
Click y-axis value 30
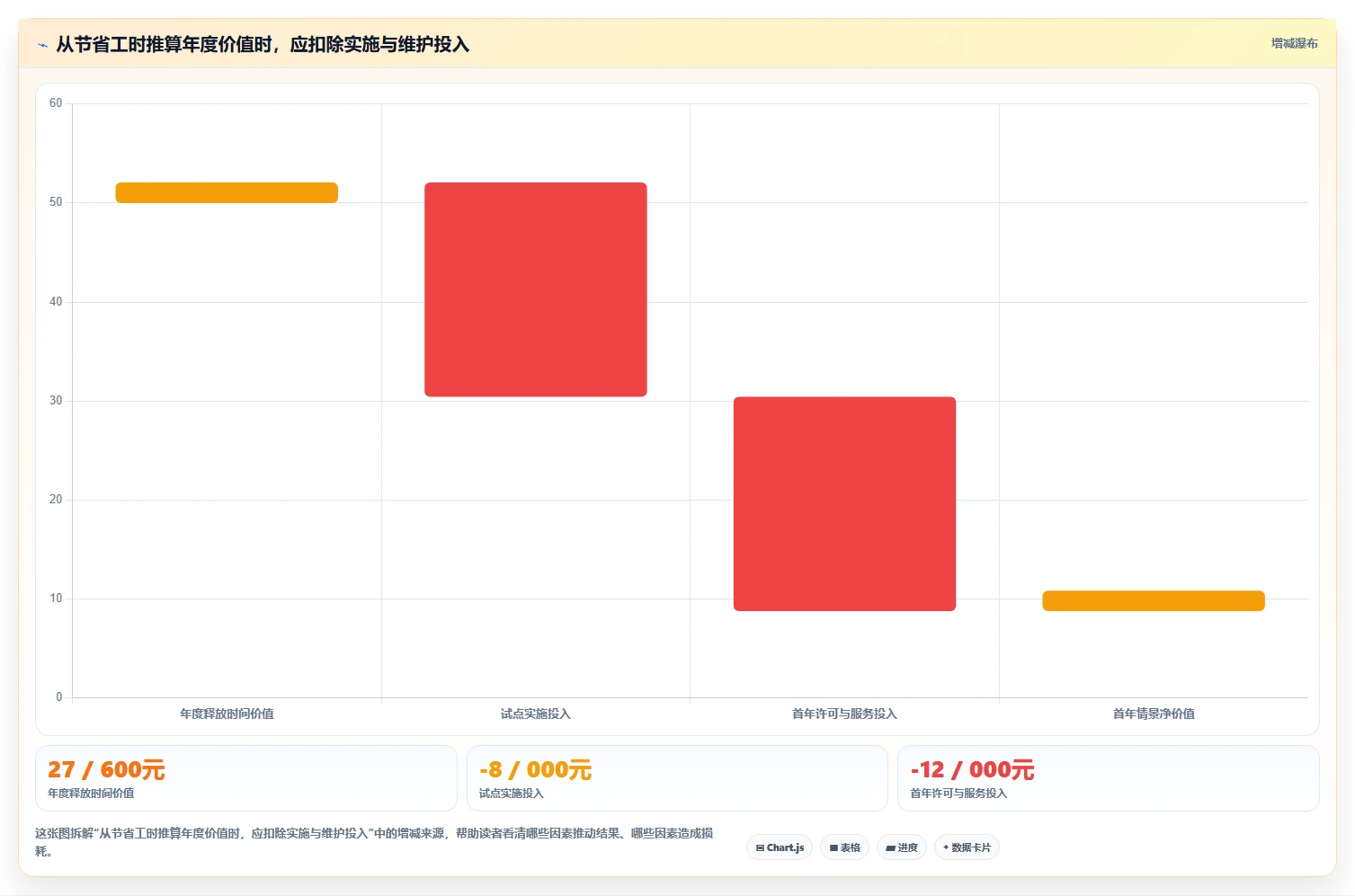pyautogui.click(x=56, y=401)
